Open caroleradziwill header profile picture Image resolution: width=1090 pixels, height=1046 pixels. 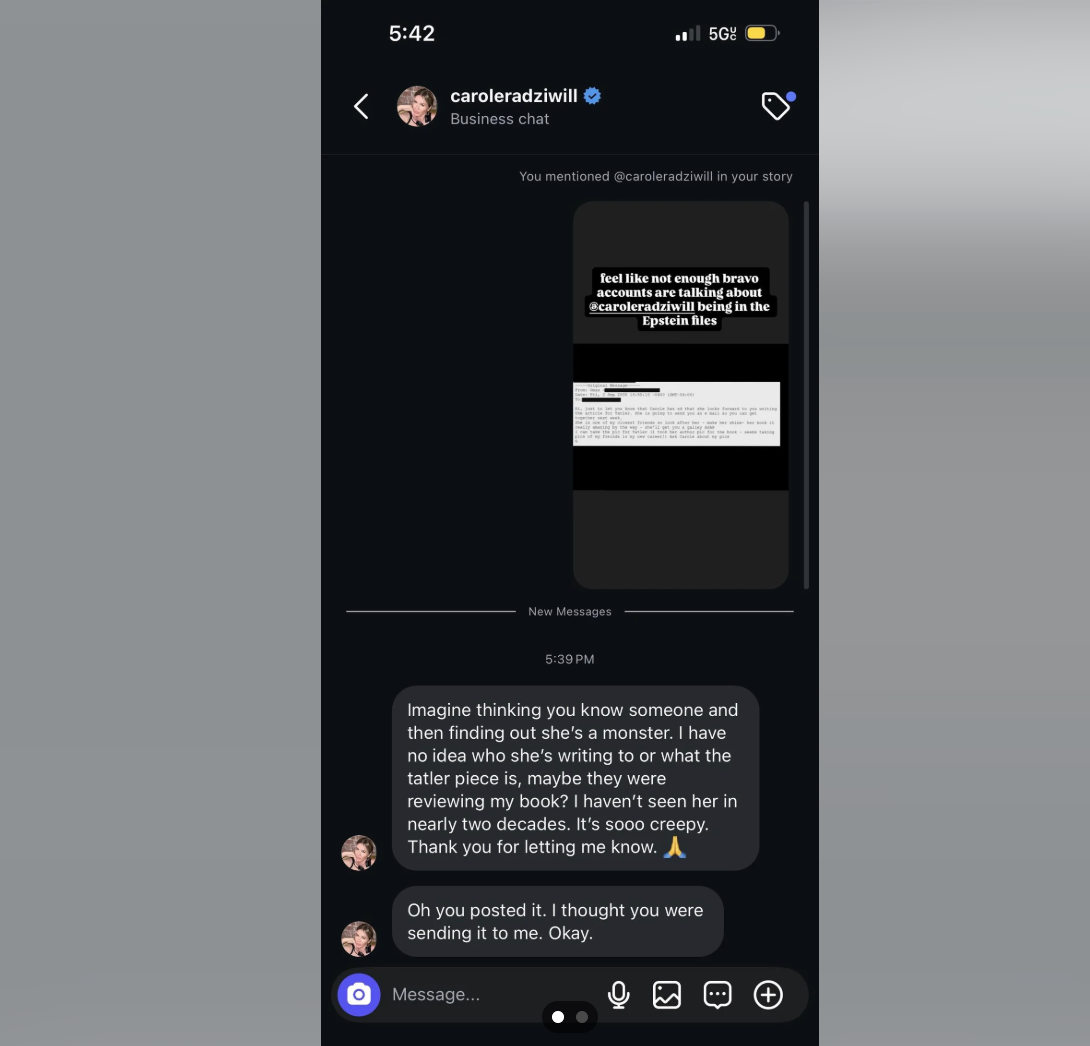click(417, 106)
